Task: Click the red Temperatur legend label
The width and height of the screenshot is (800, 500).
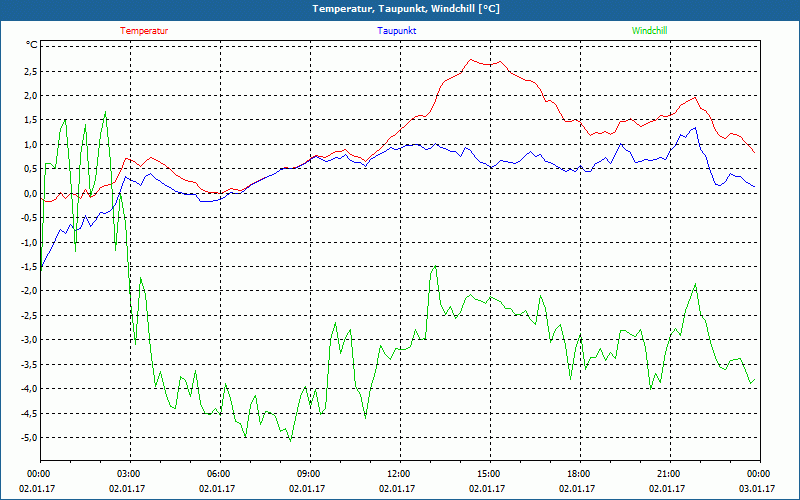Action: click(x=144, y=31)
